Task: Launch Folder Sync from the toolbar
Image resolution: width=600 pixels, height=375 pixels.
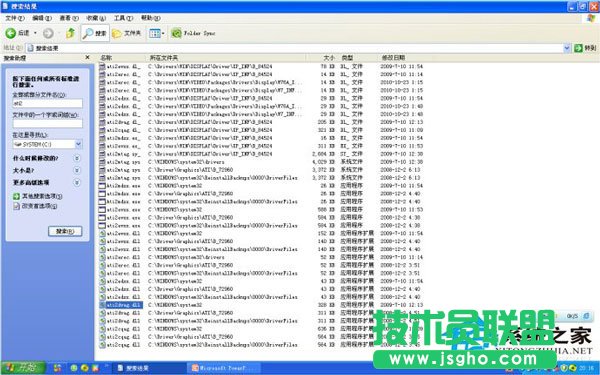Action: (x=193, y=33)
